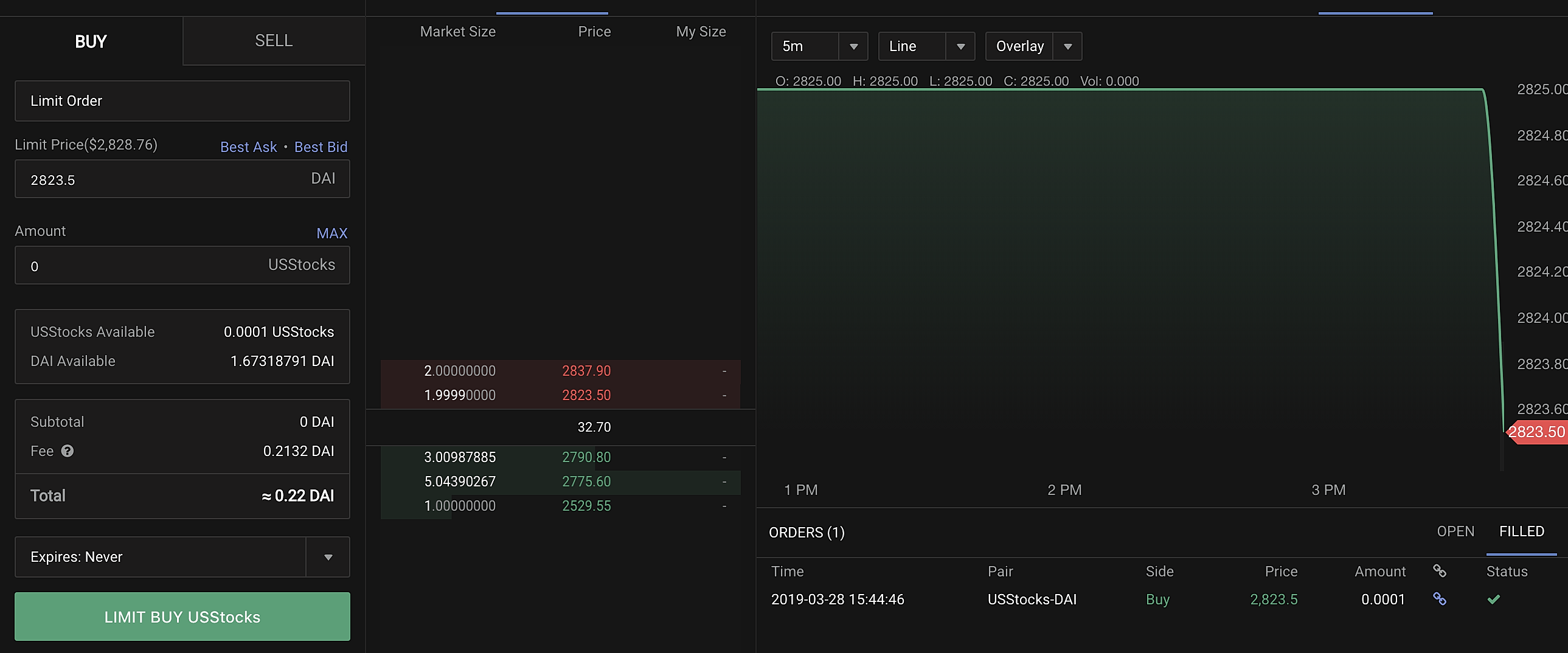Click the My Size column header

(701, 32)
